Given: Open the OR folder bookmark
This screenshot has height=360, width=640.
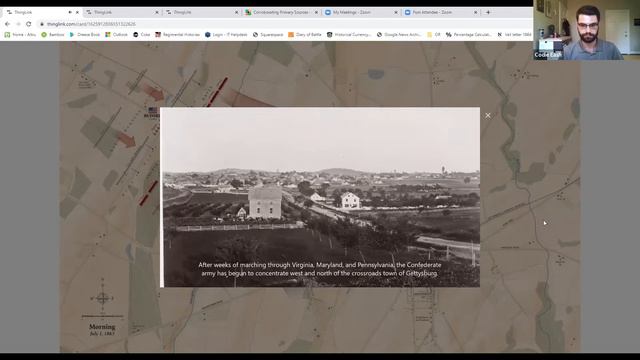Looking at the screenshot, I should pos(433,35).
